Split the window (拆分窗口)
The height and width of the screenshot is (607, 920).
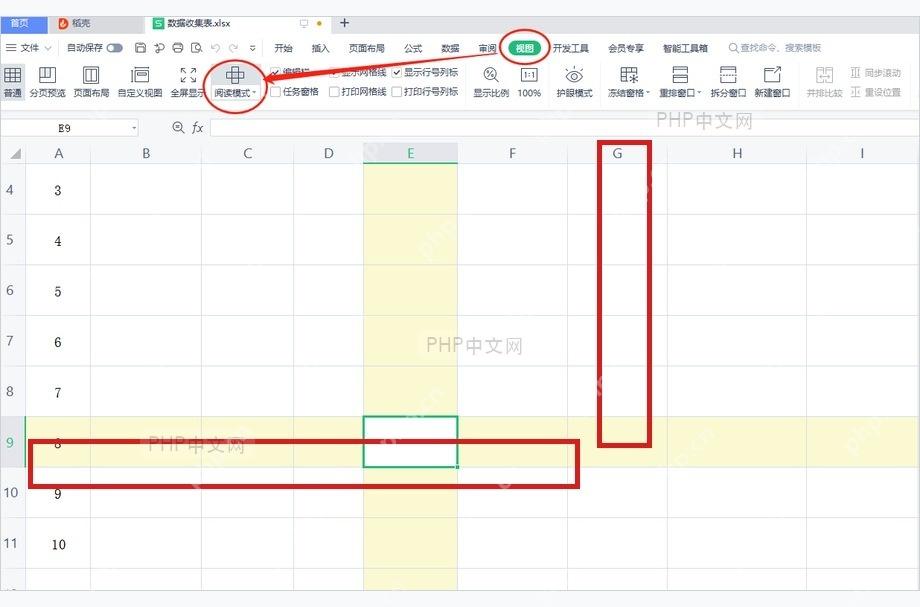[x=728, y=82]
